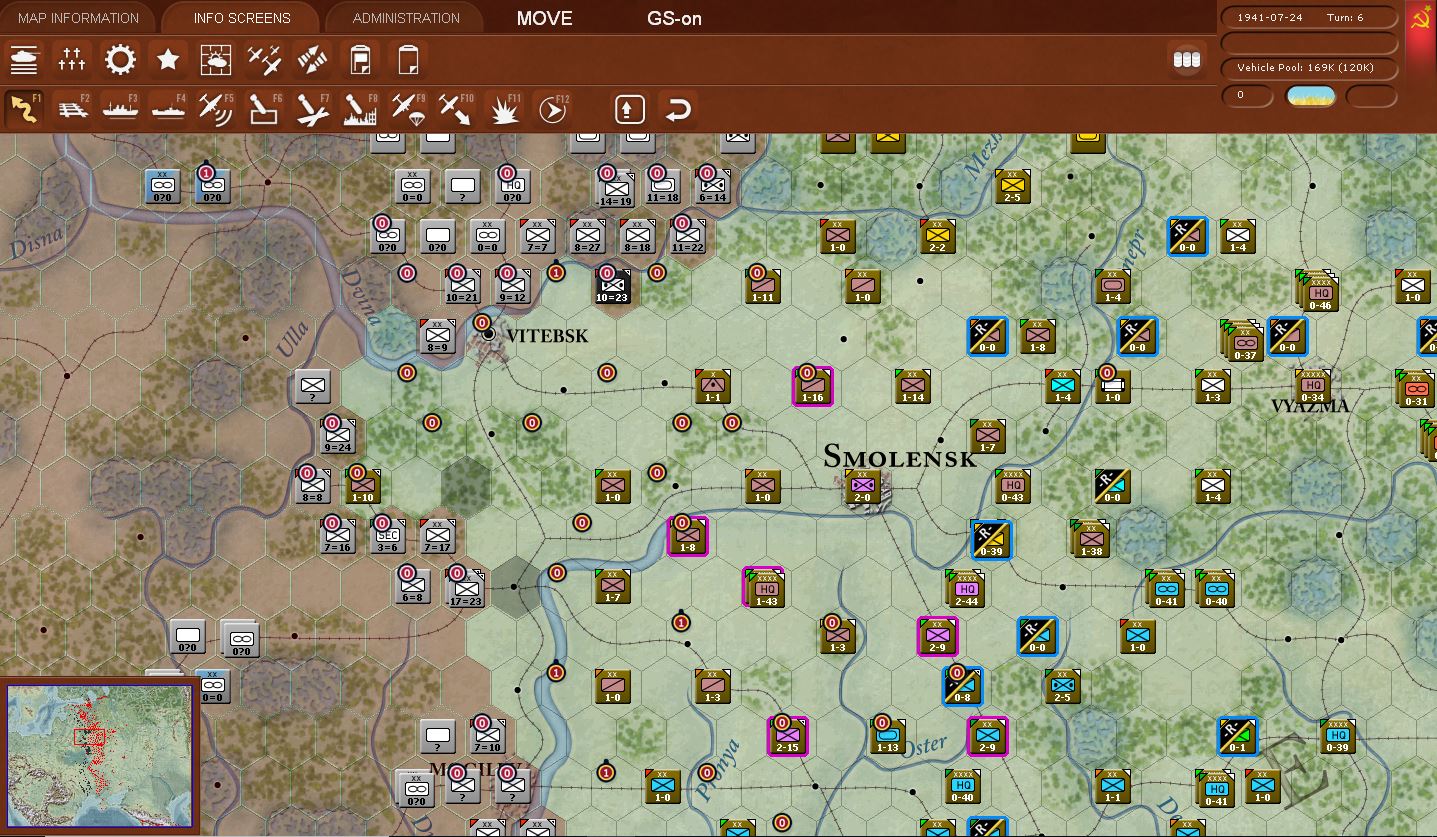Open the victory screen star icon

click(167, 60)
